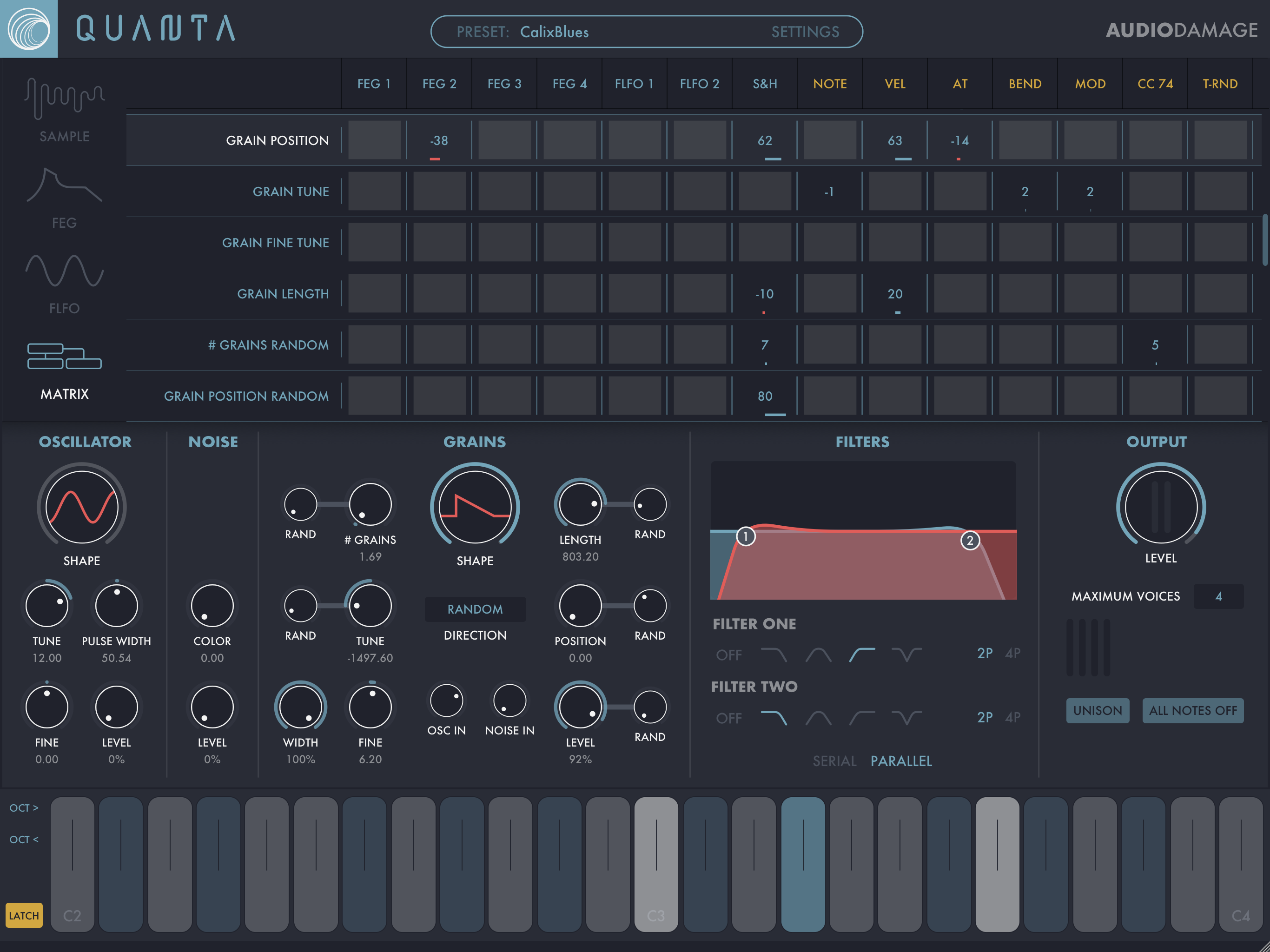Click filter node 2 on graph

[x=970, y=540]
